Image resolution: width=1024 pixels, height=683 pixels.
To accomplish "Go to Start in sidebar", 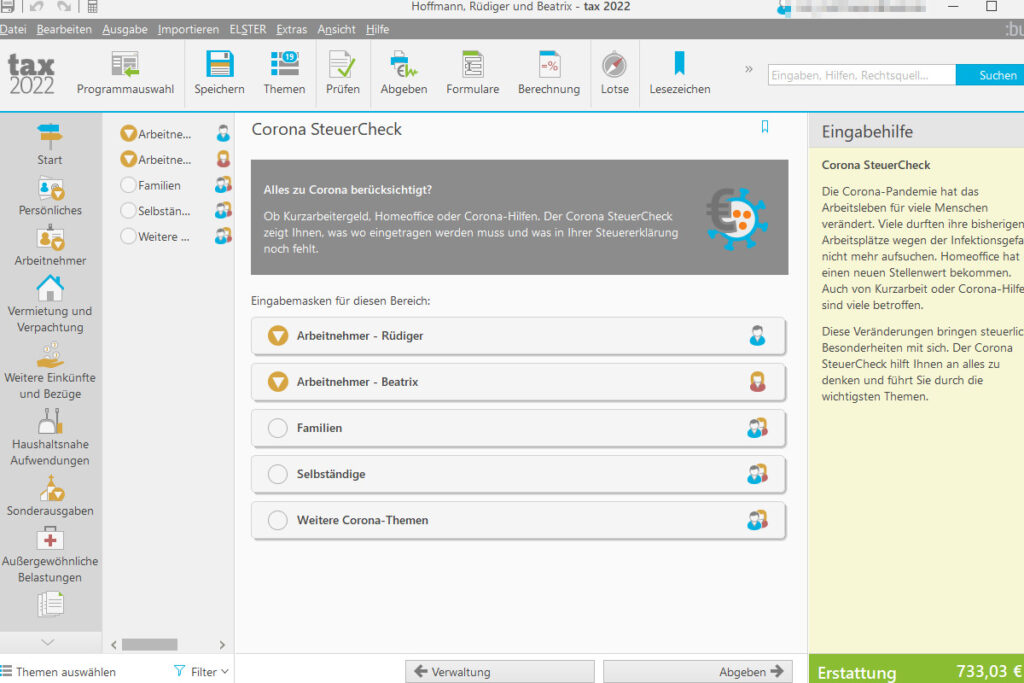I will (50, 144).
